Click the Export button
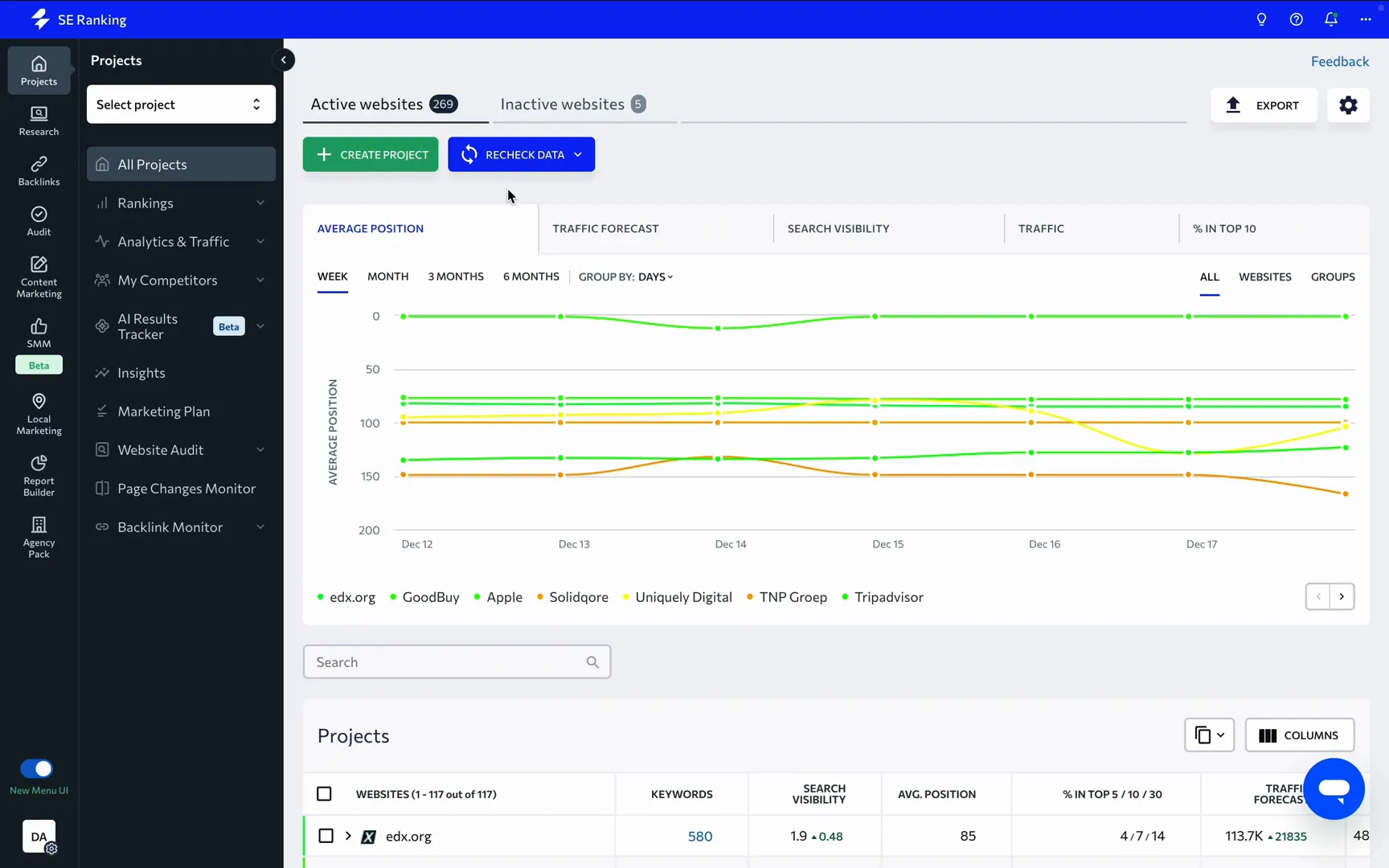Screen dimensions: 1389x868 [1264, 105]
